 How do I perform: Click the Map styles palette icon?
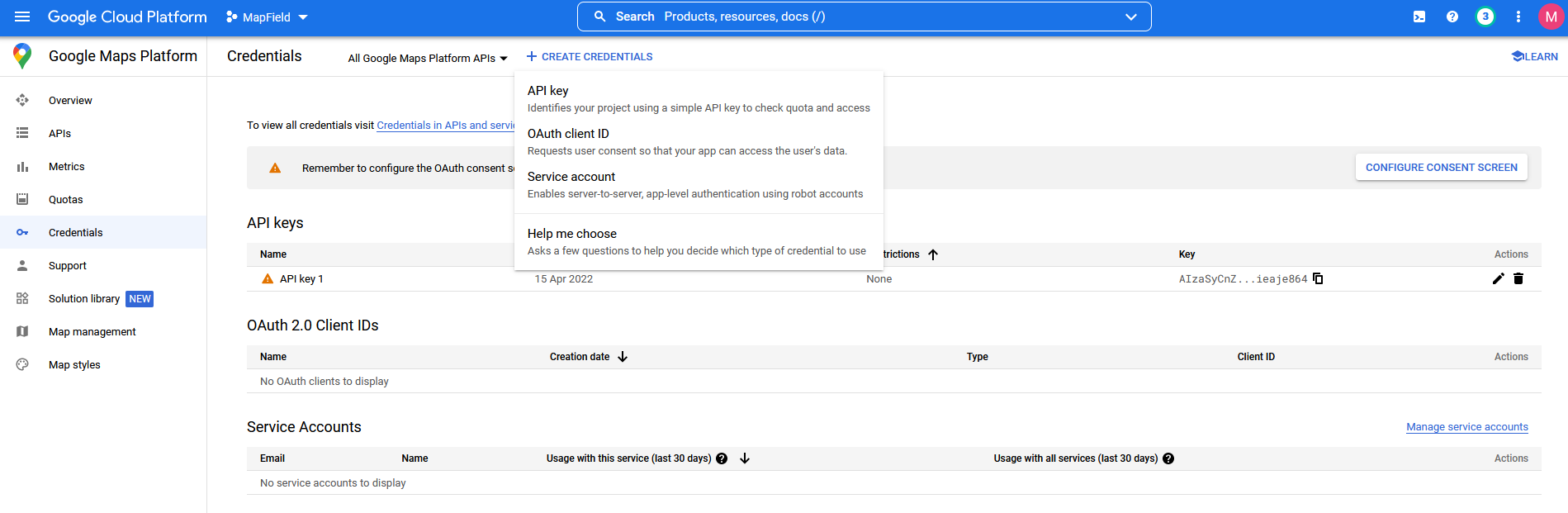coord(22,364)
